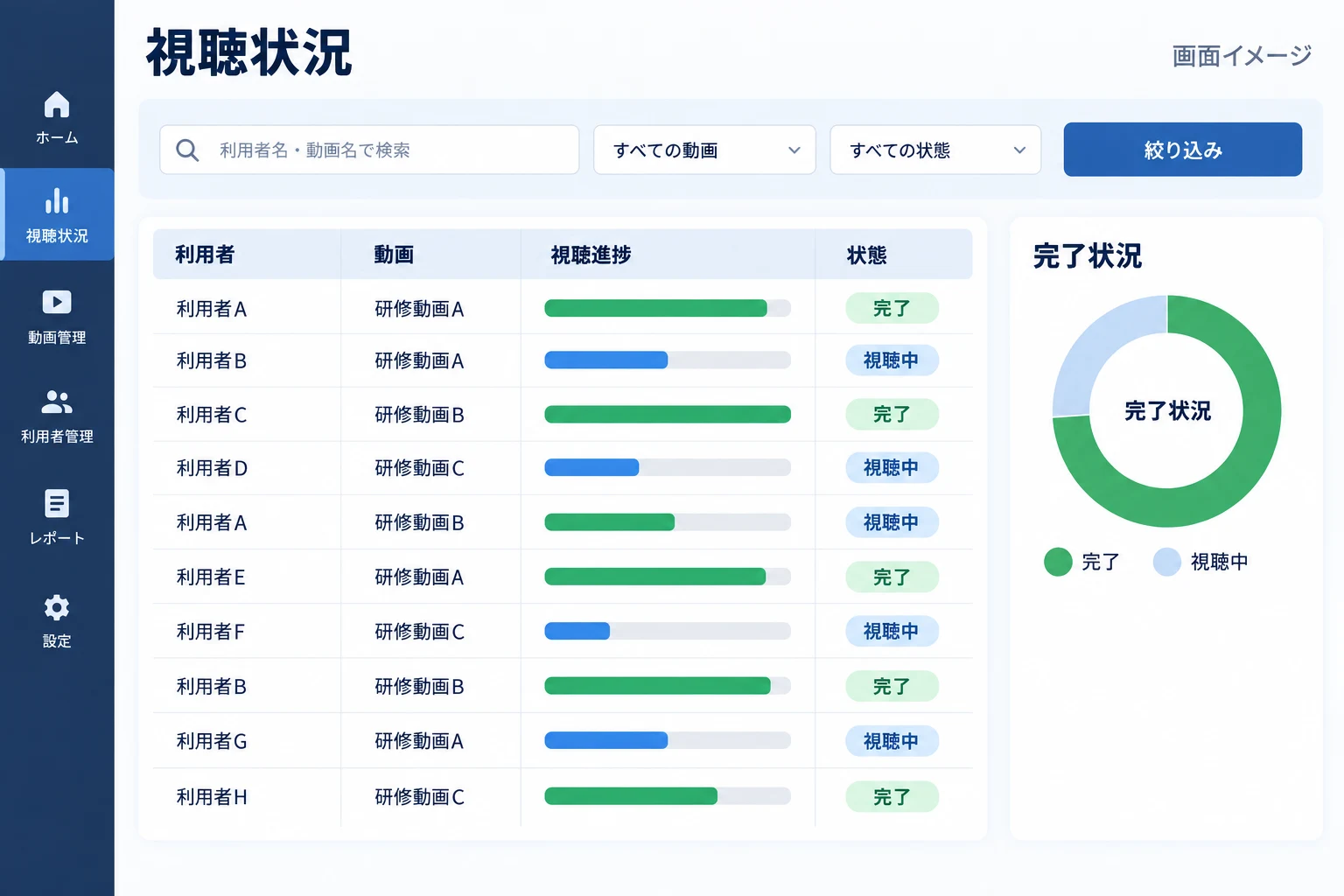The height and width of the screenshot is (896, 1344).
Task: Click the 視聴中 legend label text
Action: coord(1219,562)
